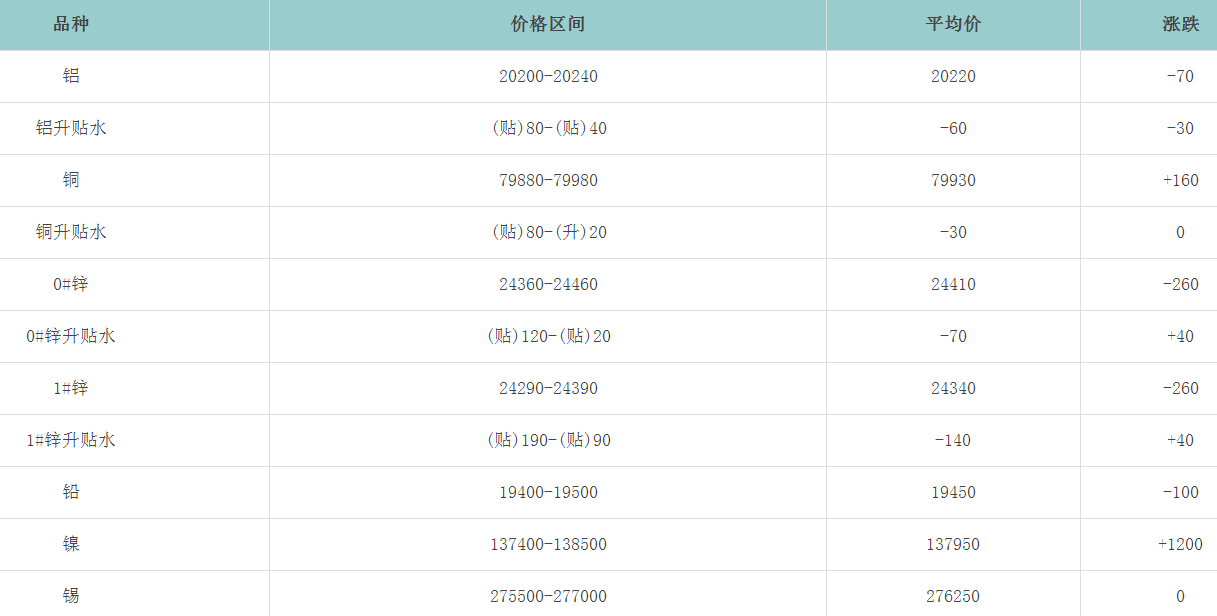
Task: Select the 1#锌 row label
Action: [71, 388]
